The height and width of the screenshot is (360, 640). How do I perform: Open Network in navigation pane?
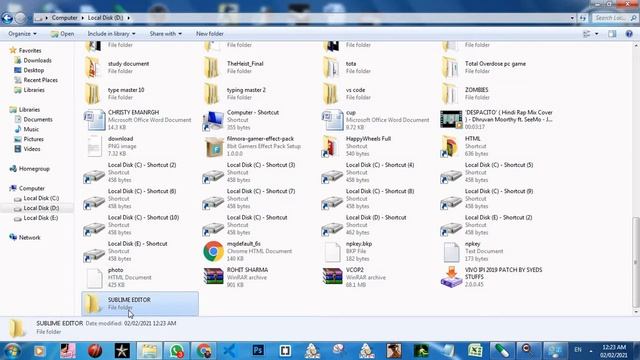tap(29, 238)
